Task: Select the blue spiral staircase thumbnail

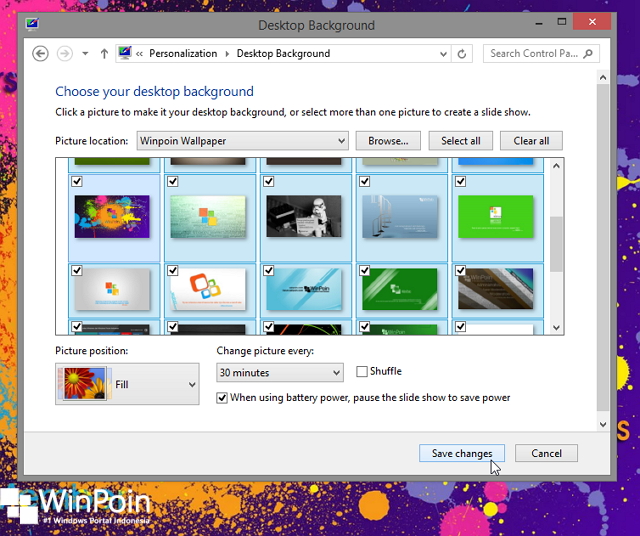Action: pos(400,216)
